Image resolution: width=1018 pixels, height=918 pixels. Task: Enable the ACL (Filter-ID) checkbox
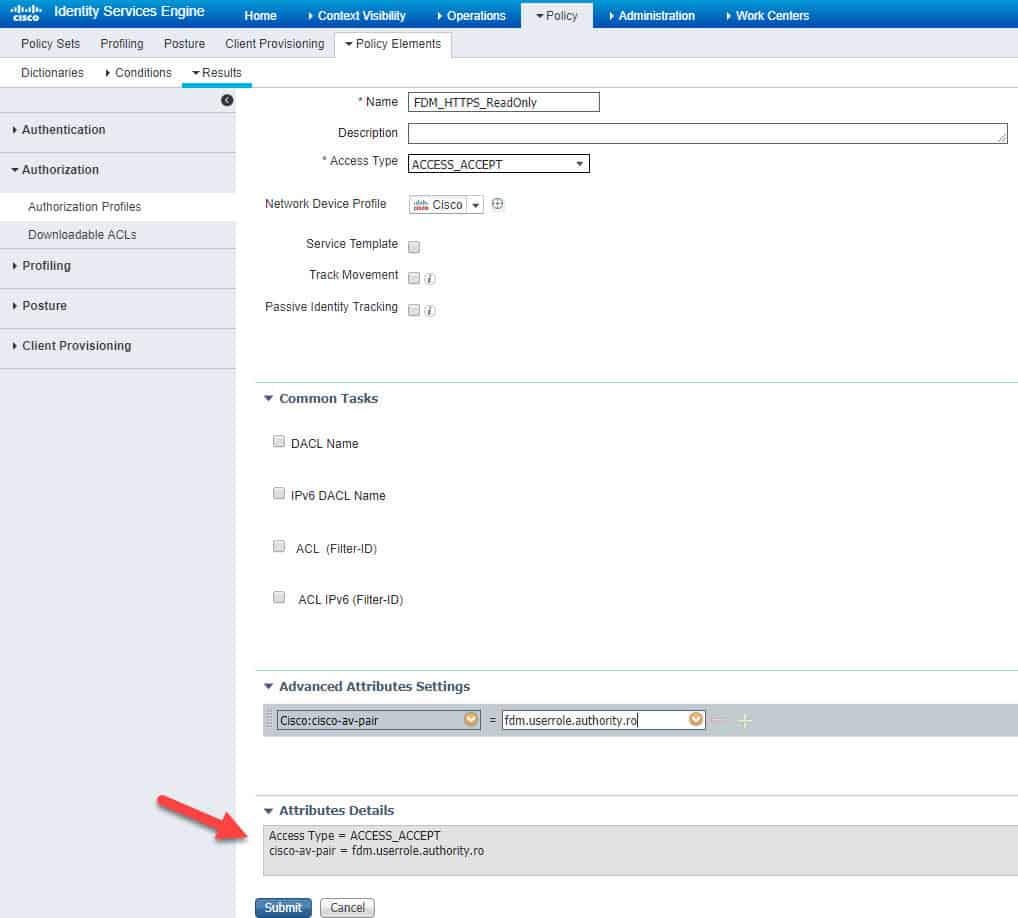pyautogui.click(x=279, y=546)
